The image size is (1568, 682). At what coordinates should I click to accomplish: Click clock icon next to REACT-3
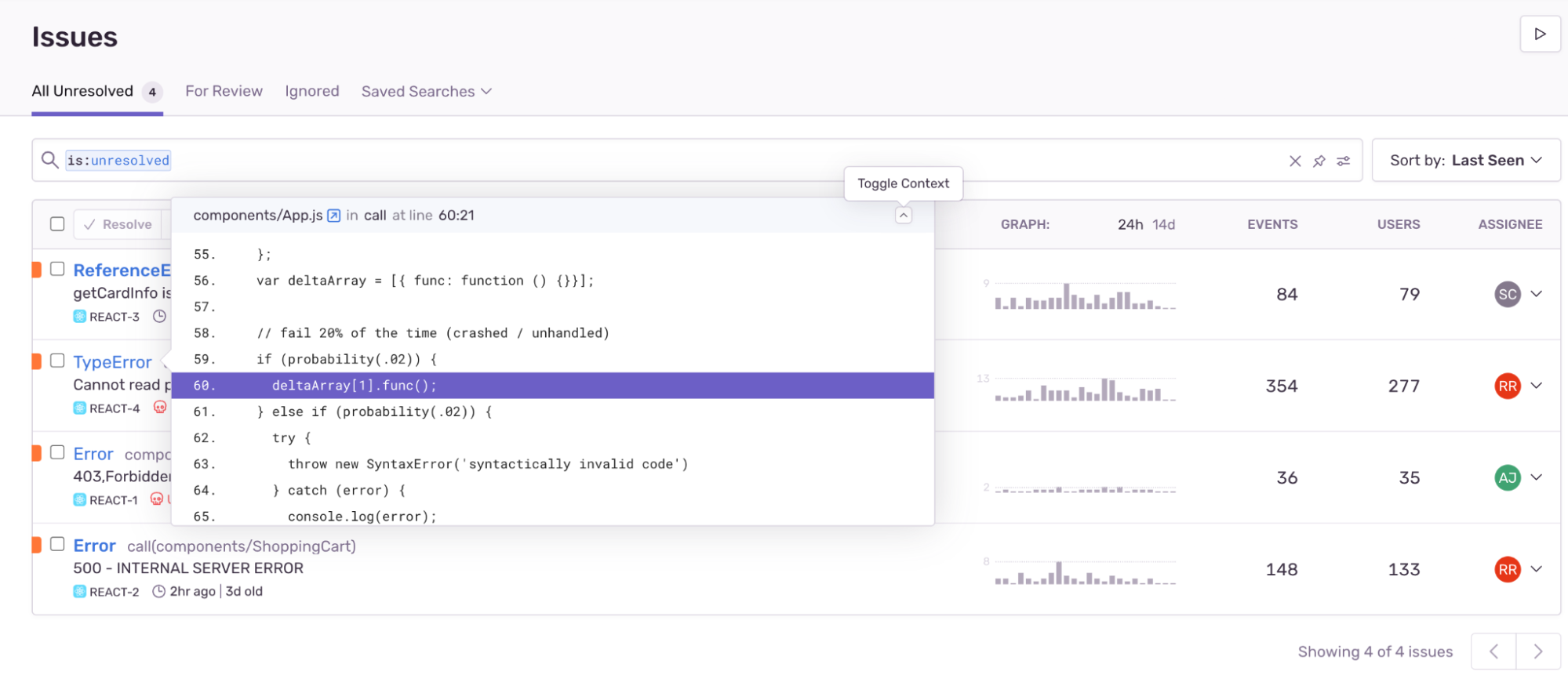click(x=159, y=317)
